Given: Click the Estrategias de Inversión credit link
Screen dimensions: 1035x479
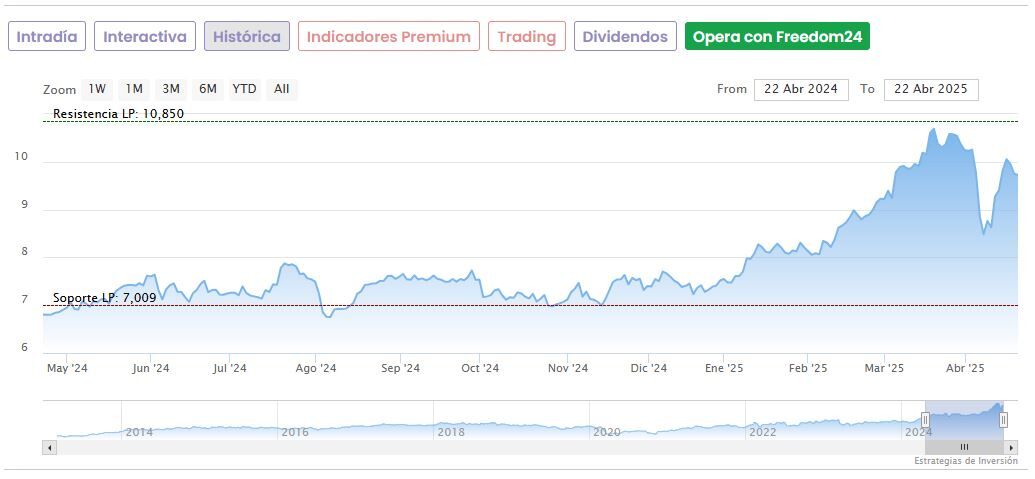Looking at the screenshot, I should (964, 461).
